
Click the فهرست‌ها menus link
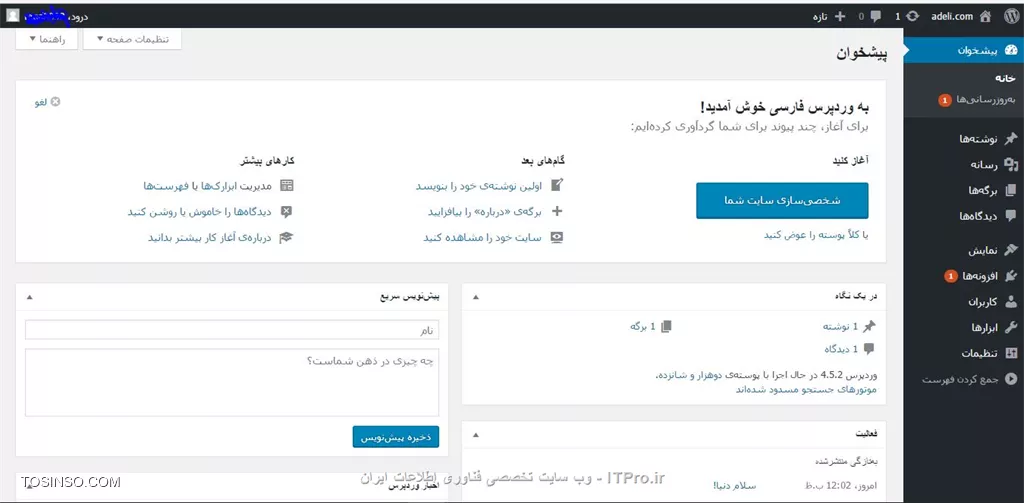(166, 186)
